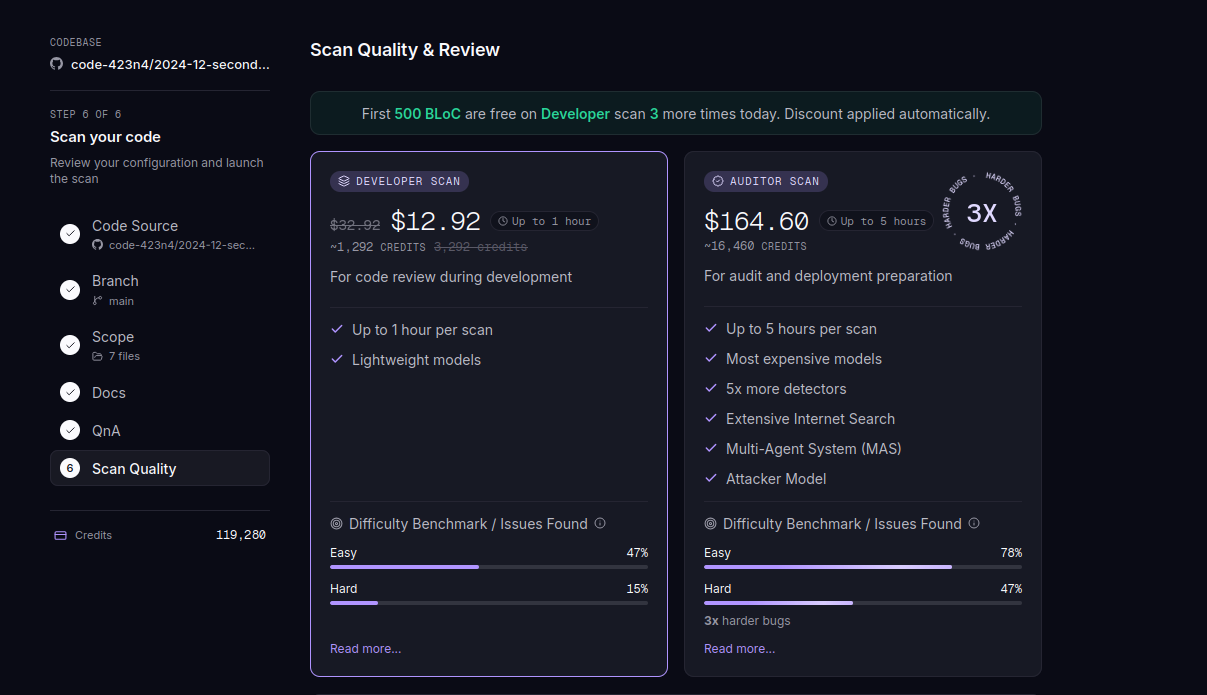Open the Code Source step

coord(160,234)
